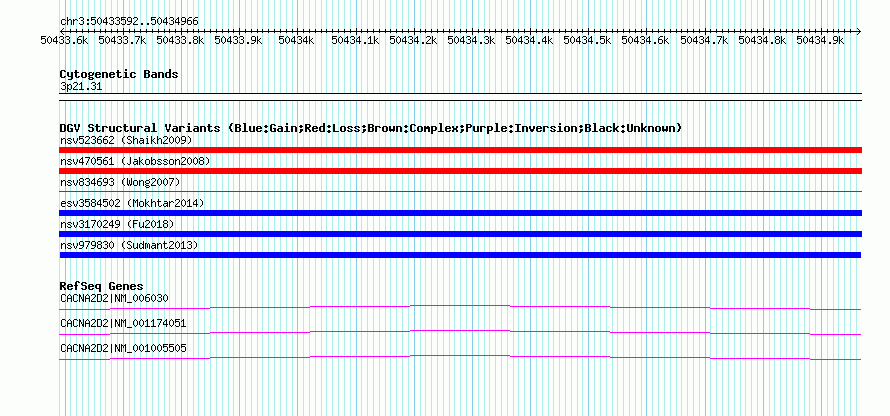Image resolution: width=890 pixels, height=416 pixels.
Task: Open variant nsv979830 (Sudmant2013) label
Action: 129,245
